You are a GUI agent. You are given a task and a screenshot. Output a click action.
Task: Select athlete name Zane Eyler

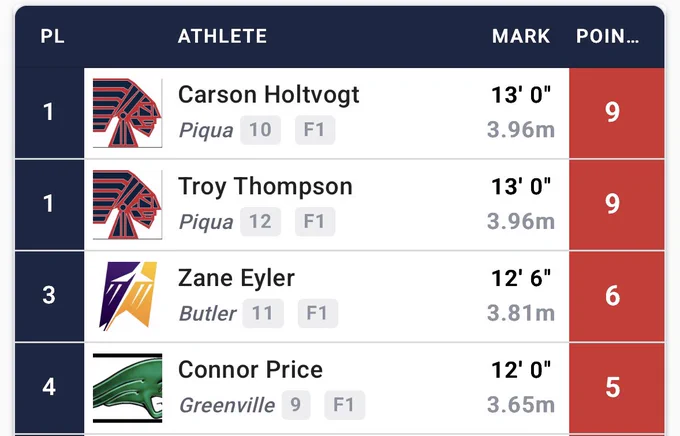click(236, 278)
